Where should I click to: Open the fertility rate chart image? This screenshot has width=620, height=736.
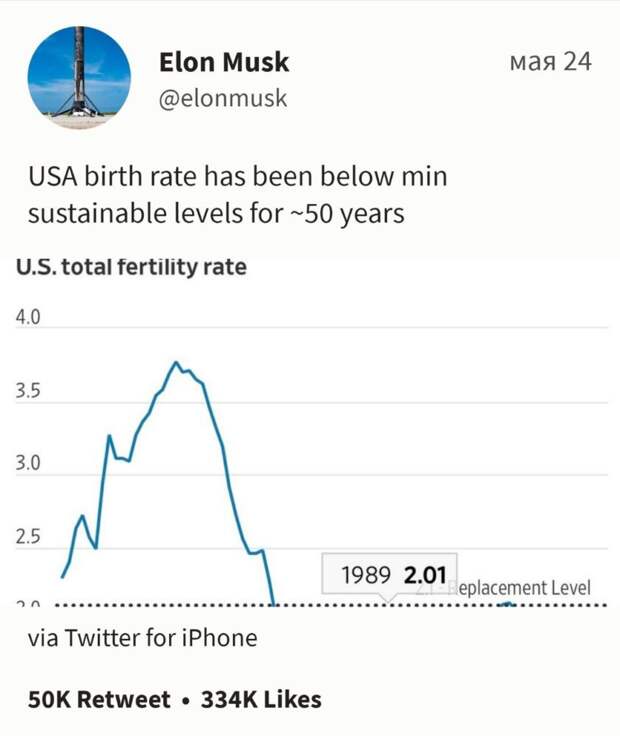click(x=312, y=430)
